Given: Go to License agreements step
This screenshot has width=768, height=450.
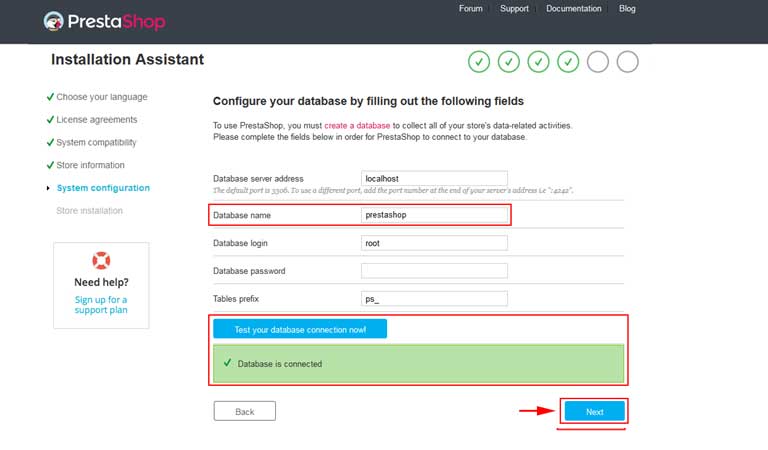Looking at the screenshot, I should tap(97, 119).
